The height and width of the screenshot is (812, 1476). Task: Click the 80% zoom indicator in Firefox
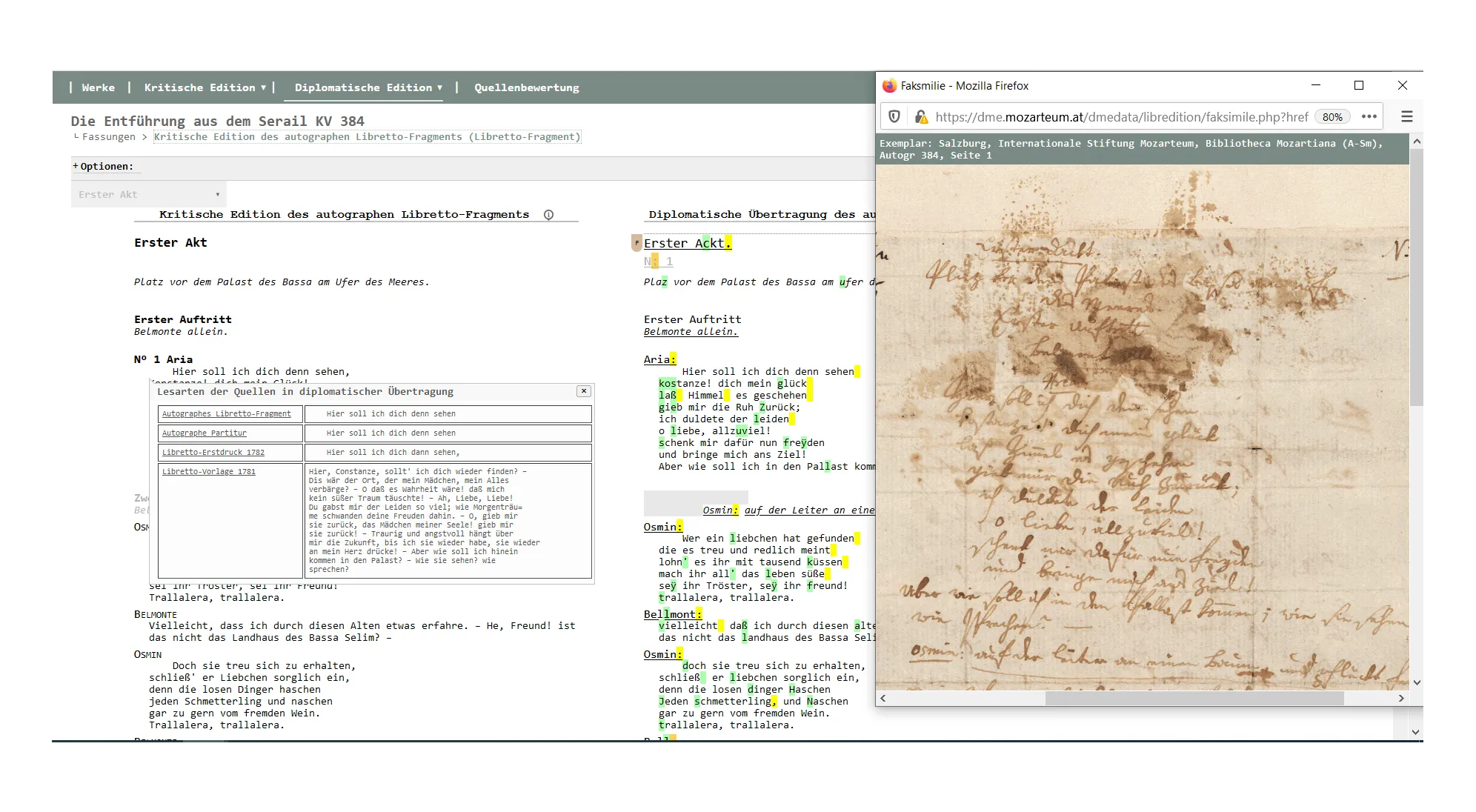pos(1332,117)
